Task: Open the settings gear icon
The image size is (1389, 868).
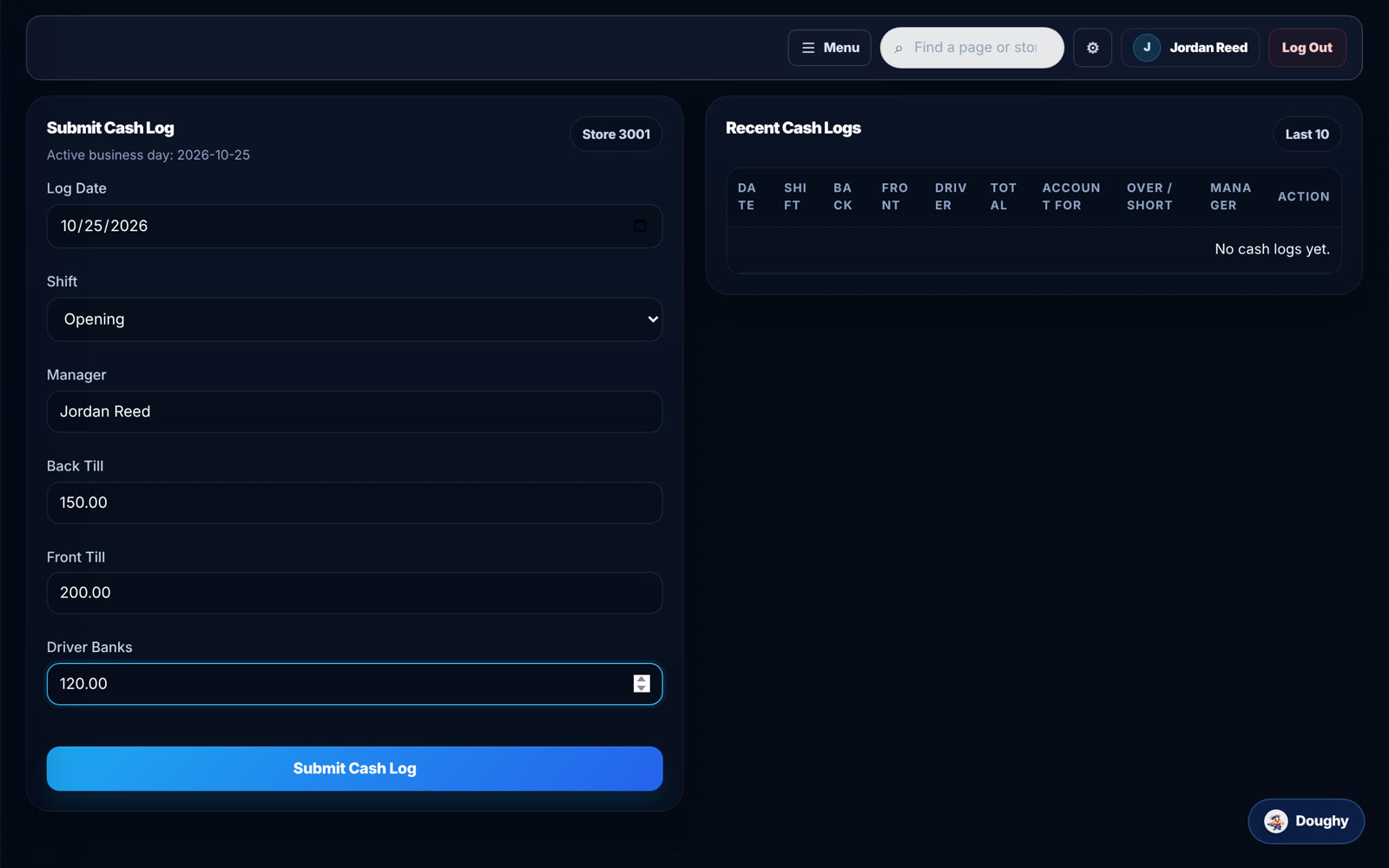Action: [1092, 48]
